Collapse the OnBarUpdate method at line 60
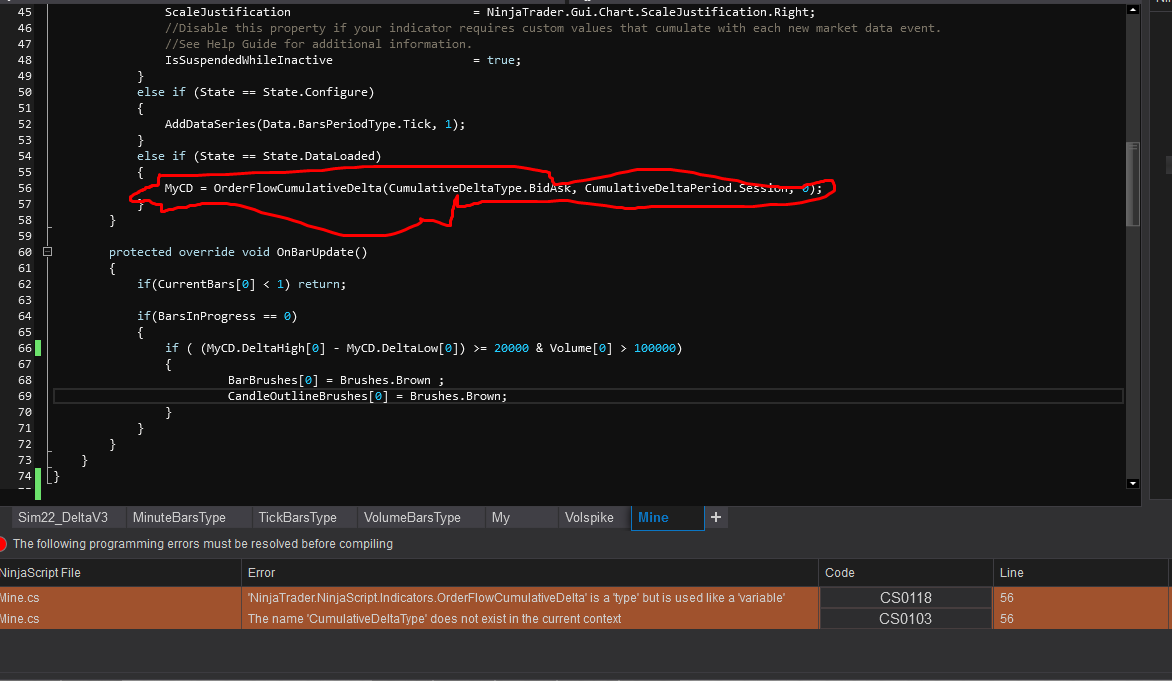The width and height of the screenshot is (1172, 681). pyautogui.click(x=47, y=252)
